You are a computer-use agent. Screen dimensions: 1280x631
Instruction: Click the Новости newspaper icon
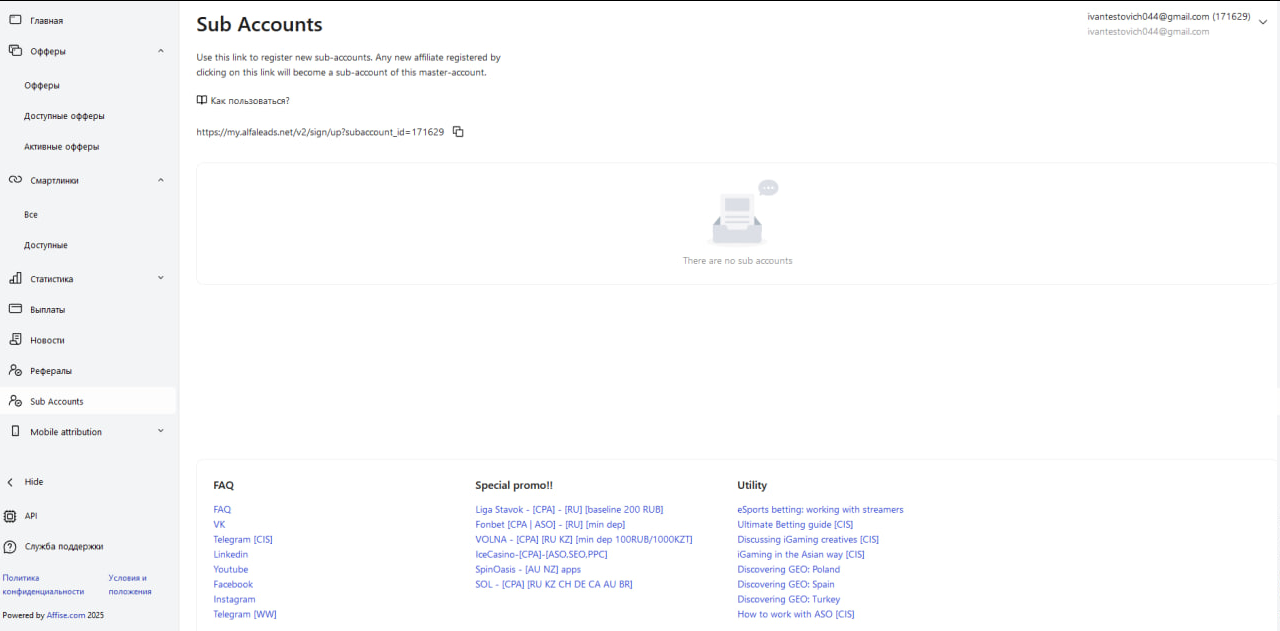point(15,340)
